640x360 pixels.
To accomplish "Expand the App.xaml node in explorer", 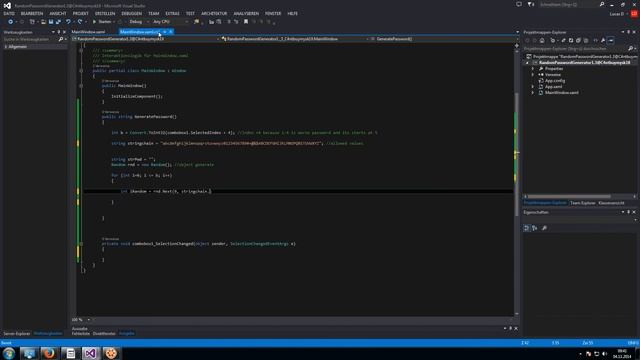I will tap(533, 87).
